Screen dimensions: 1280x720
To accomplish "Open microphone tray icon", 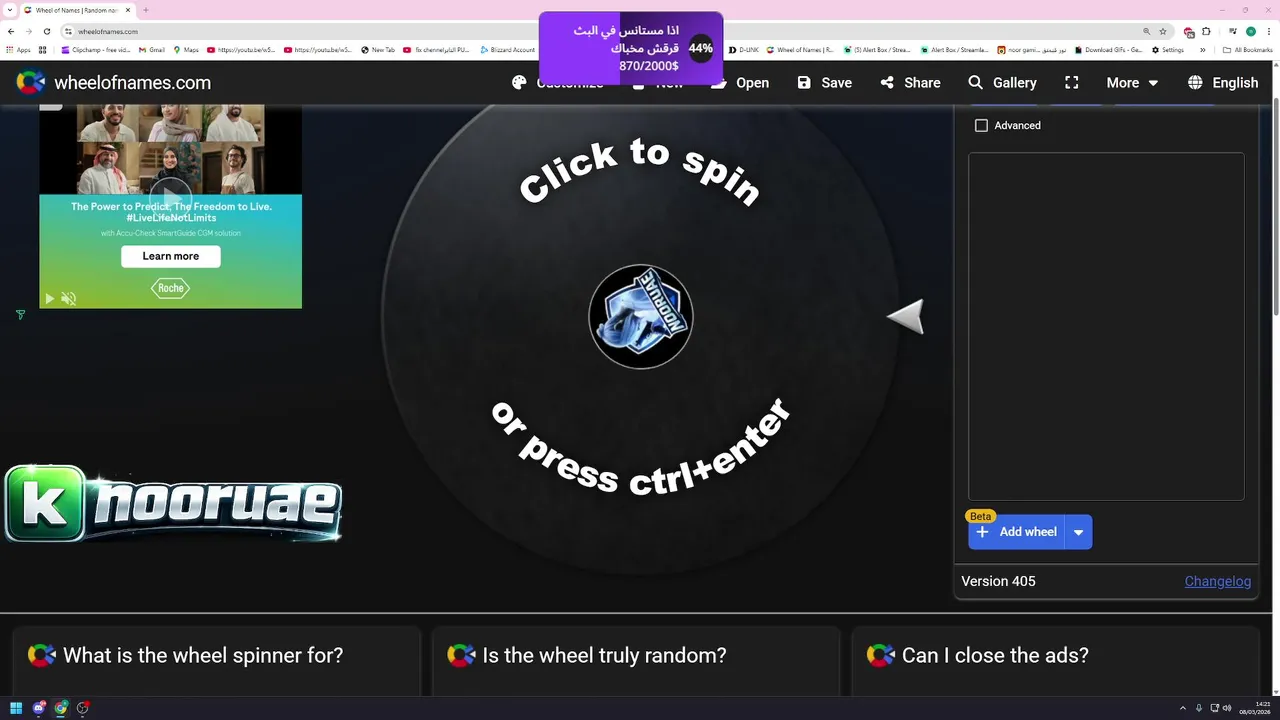I will coord(1198,708).
